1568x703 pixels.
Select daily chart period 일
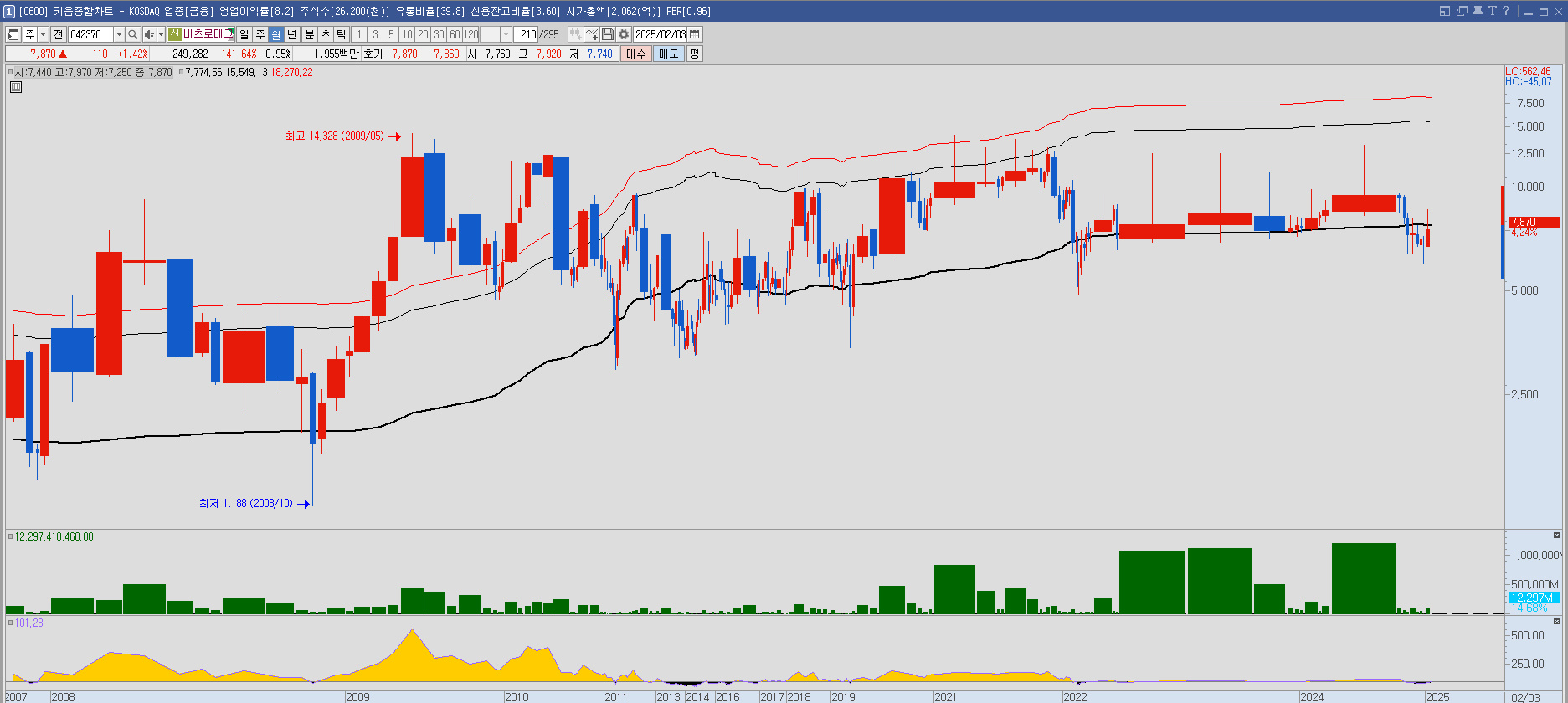[244, 34]
